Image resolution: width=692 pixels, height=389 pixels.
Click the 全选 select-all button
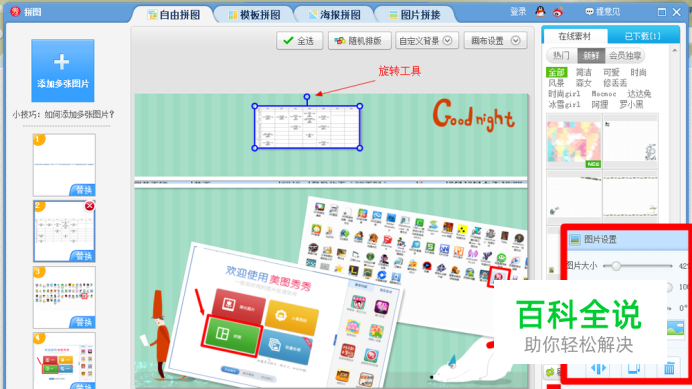(x=300, y=41)
